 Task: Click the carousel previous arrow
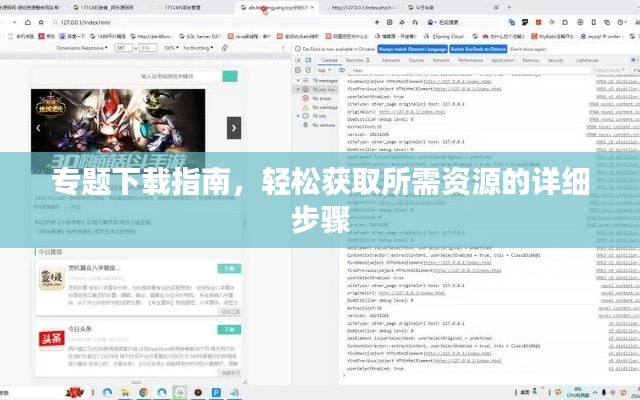[38, 128]
